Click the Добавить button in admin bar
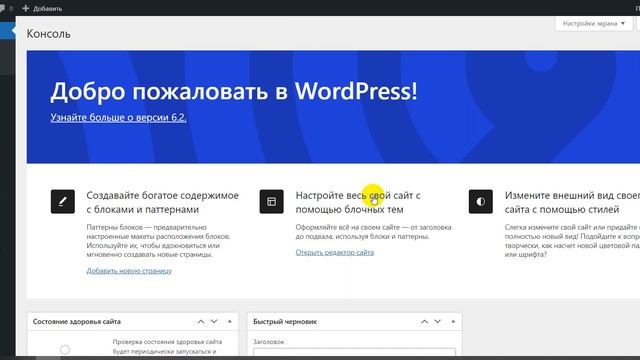 click(42, 8)
